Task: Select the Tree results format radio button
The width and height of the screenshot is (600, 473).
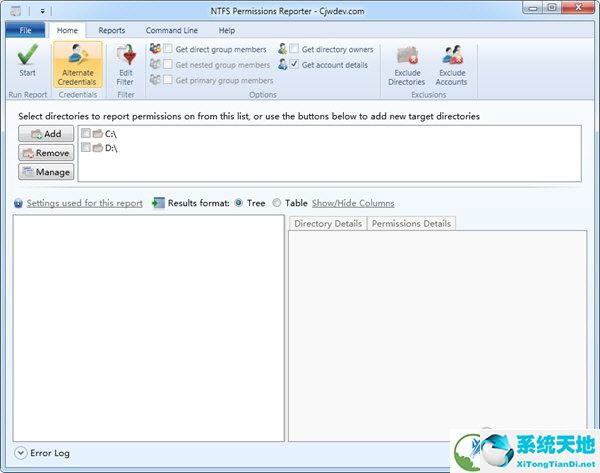Action: (x=238, y=203)
